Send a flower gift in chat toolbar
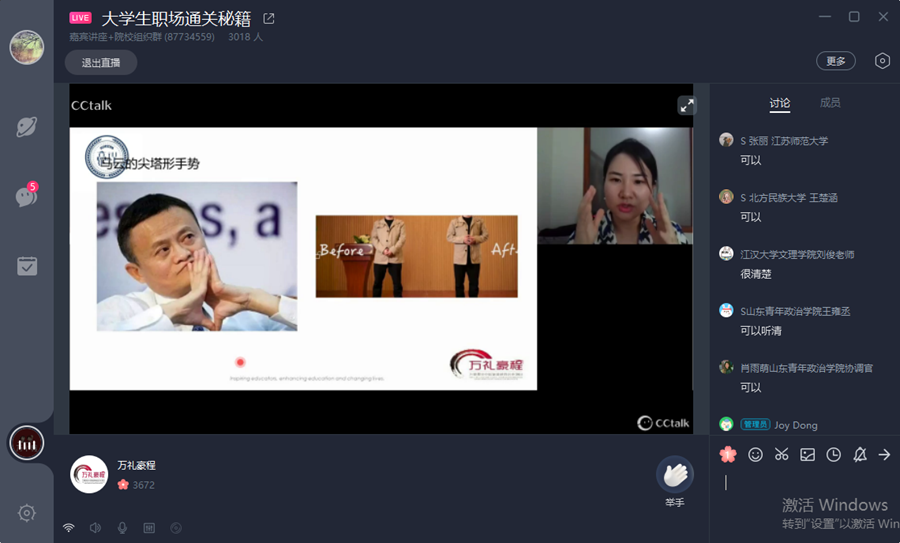The image size is (900, 543). click(728, 454)
